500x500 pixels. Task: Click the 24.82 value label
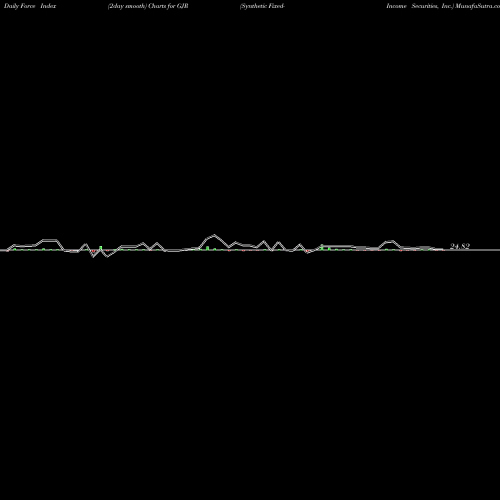[x=460, y=246]
